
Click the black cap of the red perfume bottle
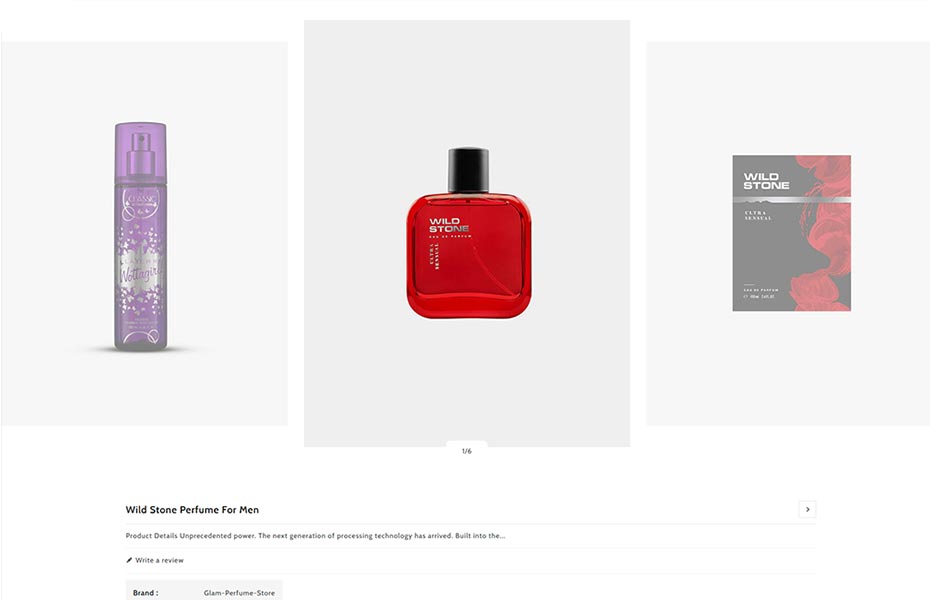pos(468,170)
